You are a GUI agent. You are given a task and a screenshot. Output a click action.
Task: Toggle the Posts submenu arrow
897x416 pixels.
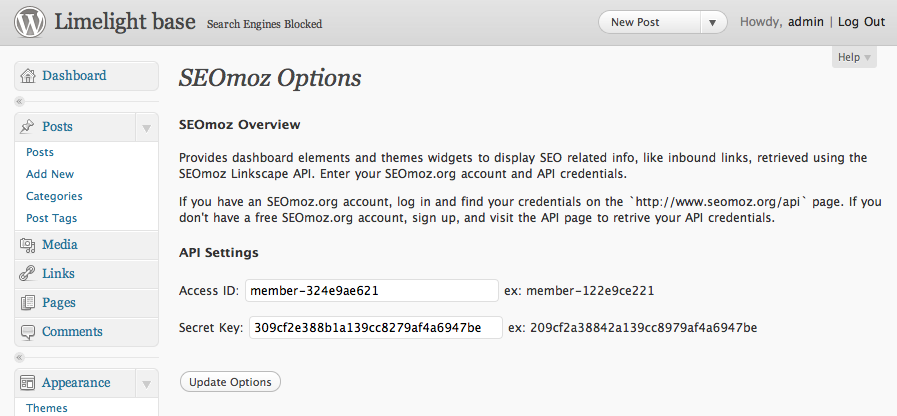(x=146, y=128)
